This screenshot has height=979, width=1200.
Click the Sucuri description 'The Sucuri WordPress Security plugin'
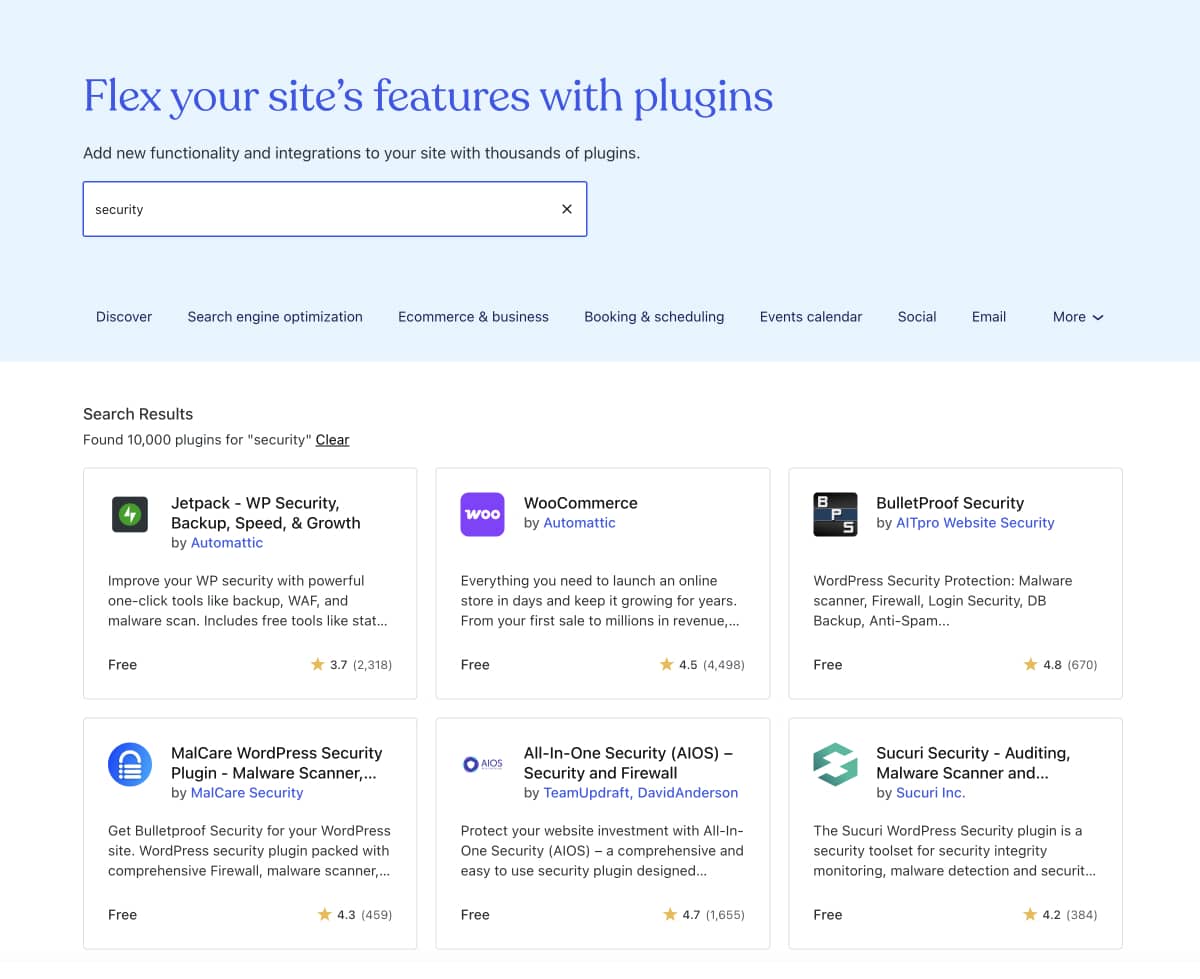tap(955, 851)
